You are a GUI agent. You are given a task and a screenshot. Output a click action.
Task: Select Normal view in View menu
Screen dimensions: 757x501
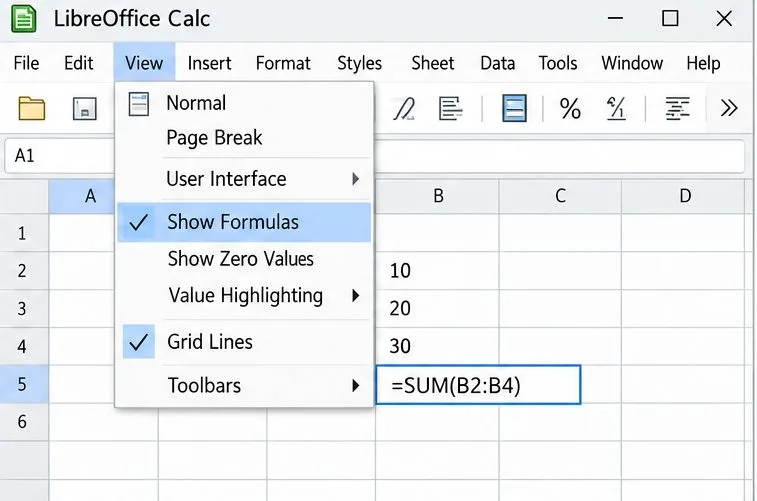pyautogui.click(x=244, y=103)
